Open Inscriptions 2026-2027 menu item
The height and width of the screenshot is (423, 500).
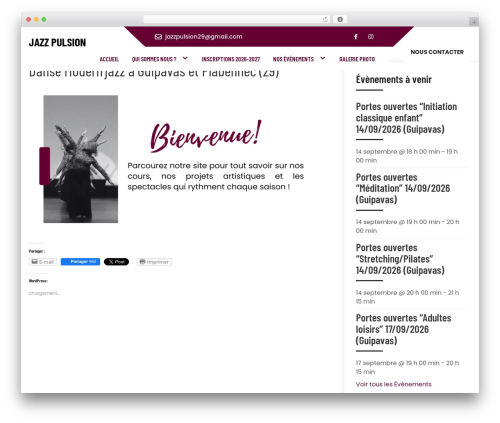pyautogui.click(x=231, y=59)
